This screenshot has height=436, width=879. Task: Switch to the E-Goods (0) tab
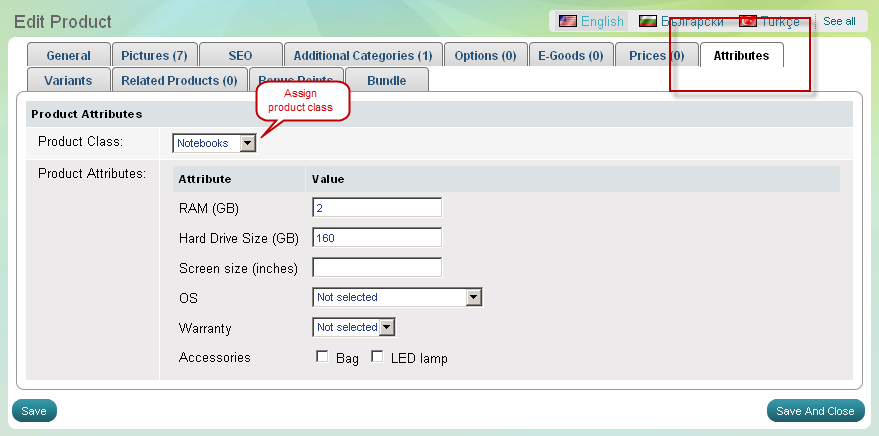coord(570,56)
